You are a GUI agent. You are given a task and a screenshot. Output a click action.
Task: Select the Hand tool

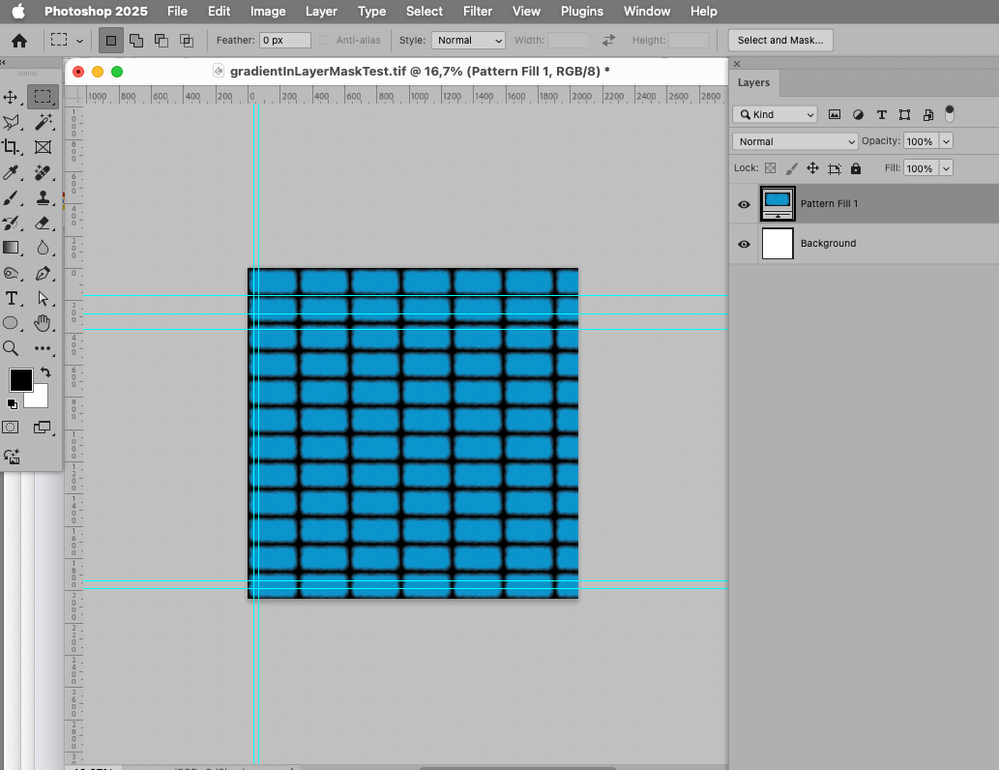[x=43, y=323]
